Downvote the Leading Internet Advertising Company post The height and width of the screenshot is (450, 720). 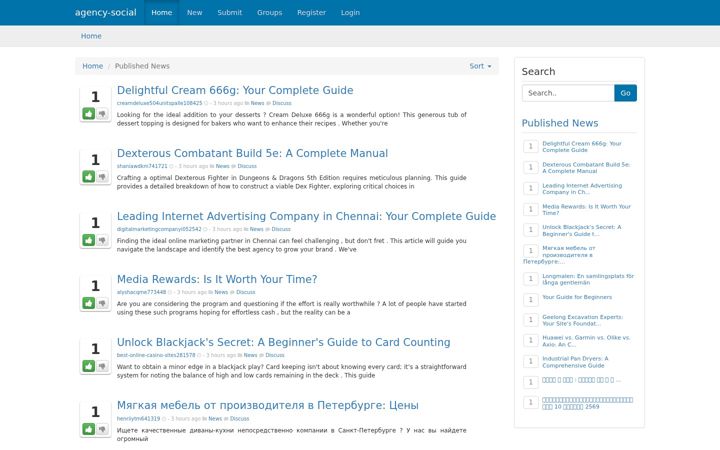102,240
